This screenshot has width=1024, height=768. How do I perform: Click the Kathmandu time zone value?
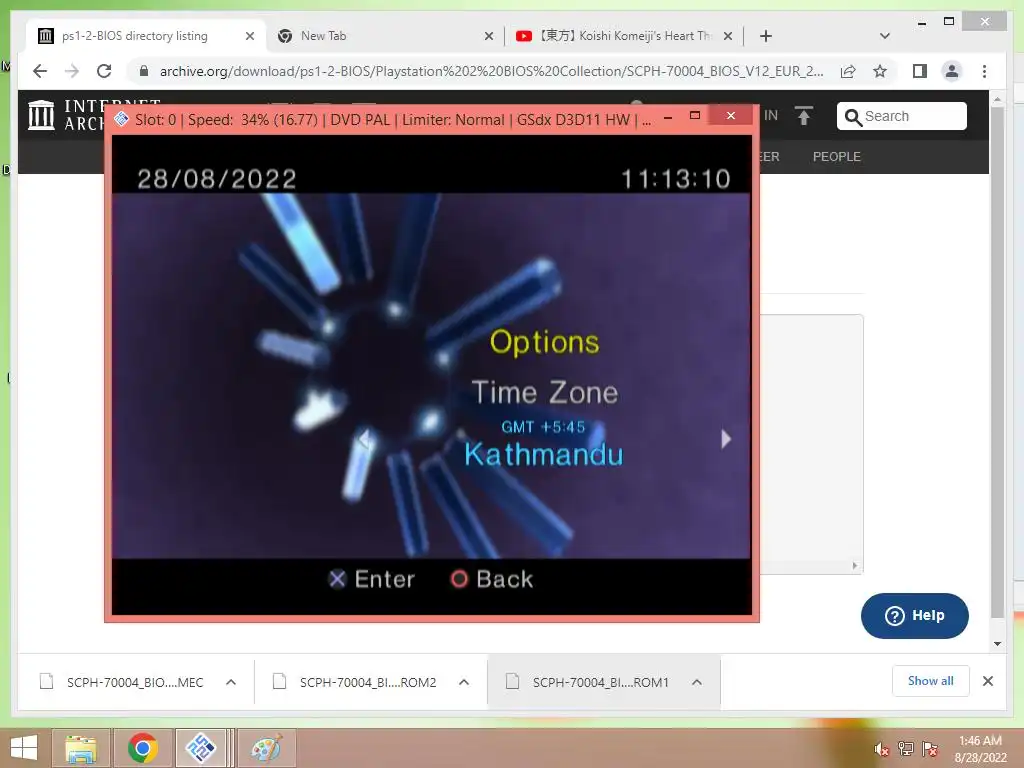(x=543, y=455)
